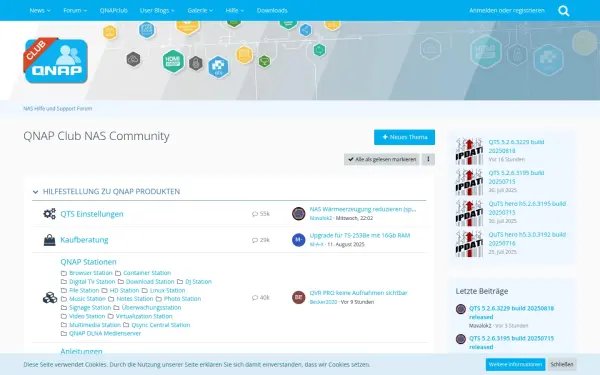
Task: Click Alle als gelesen markieren
Action: pos(382,159)
